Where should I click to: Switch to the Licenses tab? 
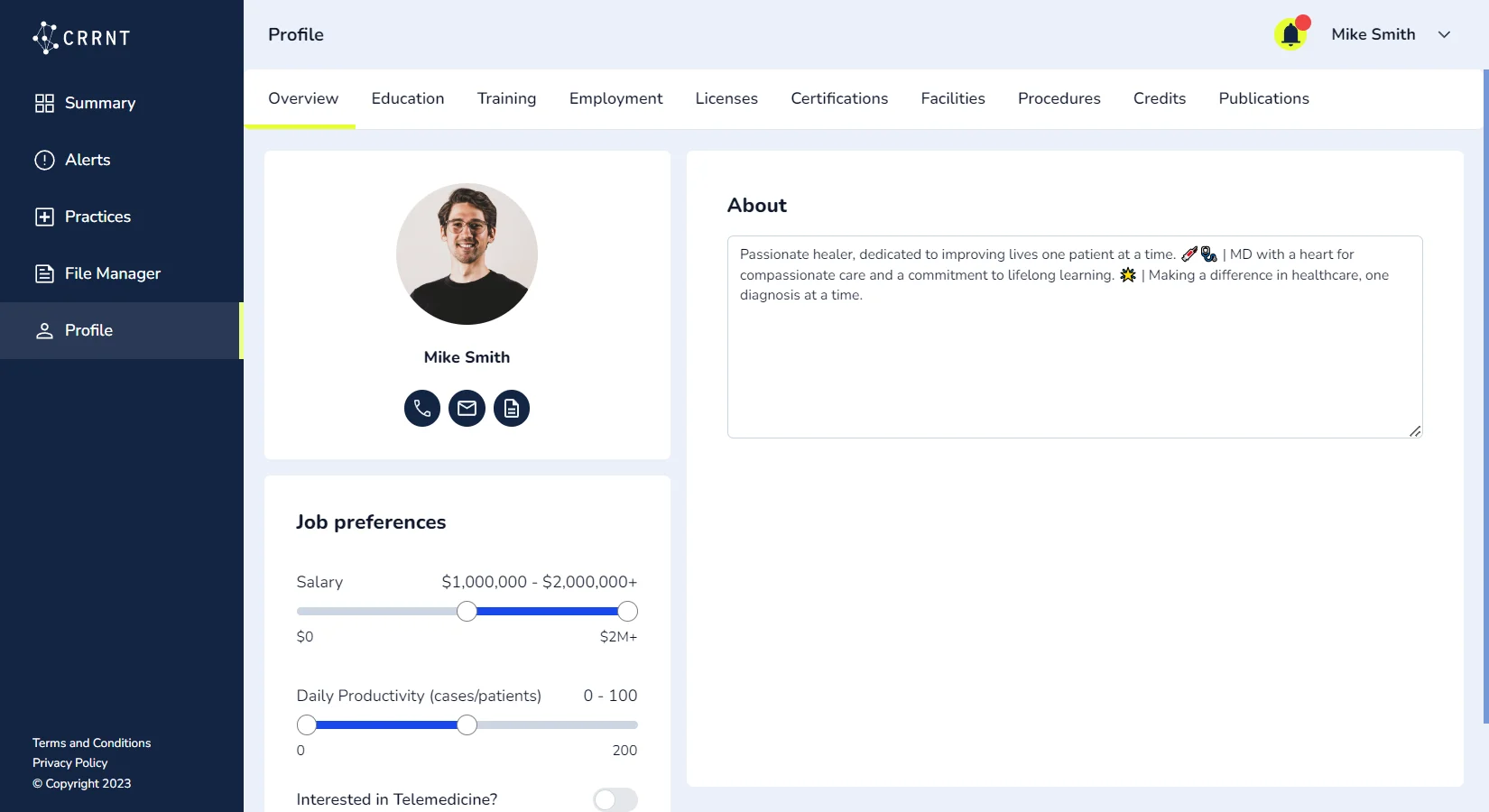726,98
